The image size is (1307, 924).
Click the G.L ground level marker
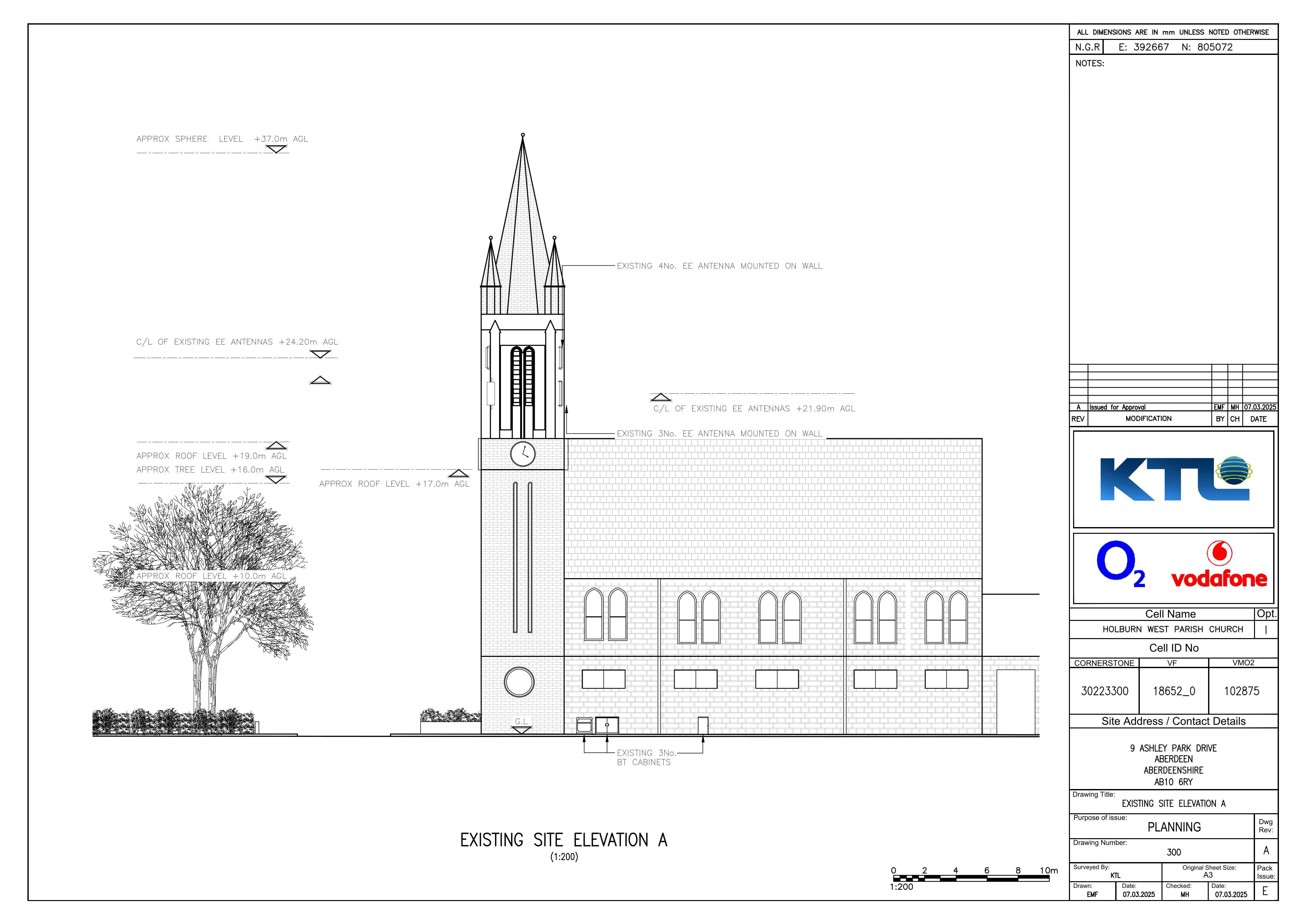(521, 725)
